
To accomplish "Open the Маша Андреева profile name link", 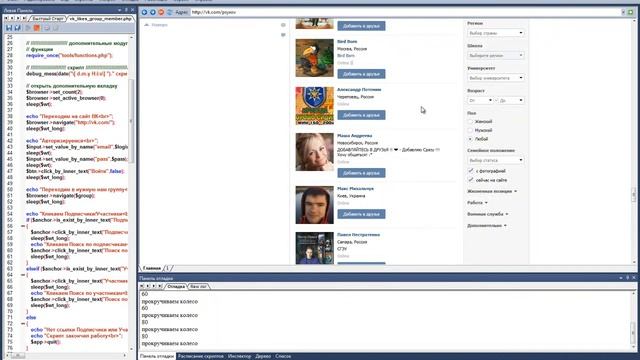I will [x=354, y=136].
